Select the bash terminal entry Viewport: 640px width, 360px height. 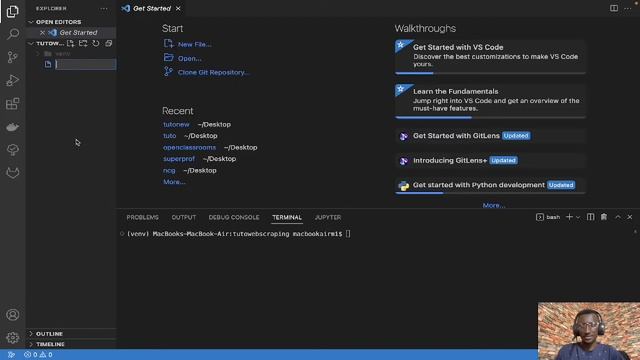click(548, 217)
